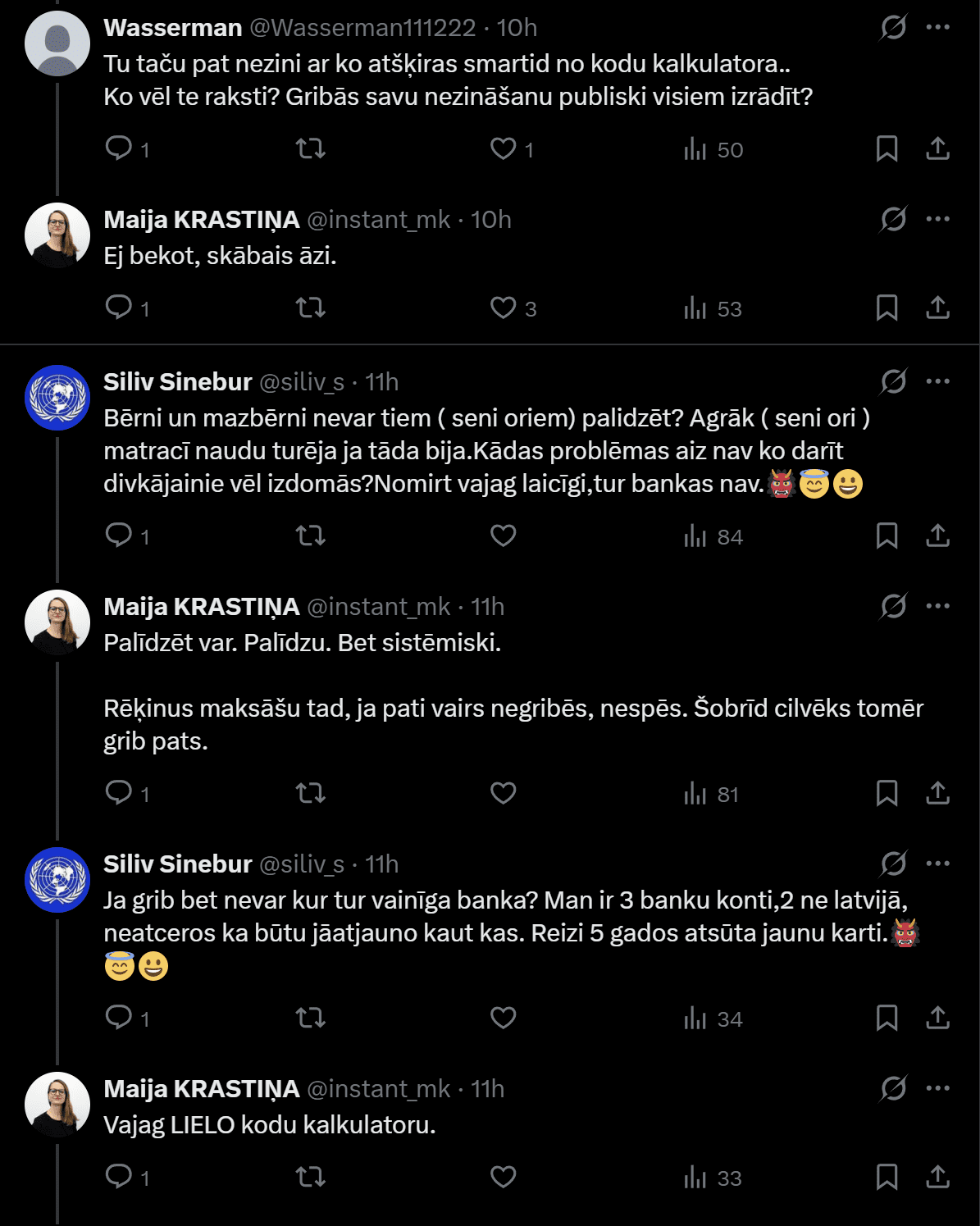Open more menu on Siliv's "Bērni un mazbērni" tweet
The width and height of the screenshot is (980, 1226).
(x=937, y=382)
